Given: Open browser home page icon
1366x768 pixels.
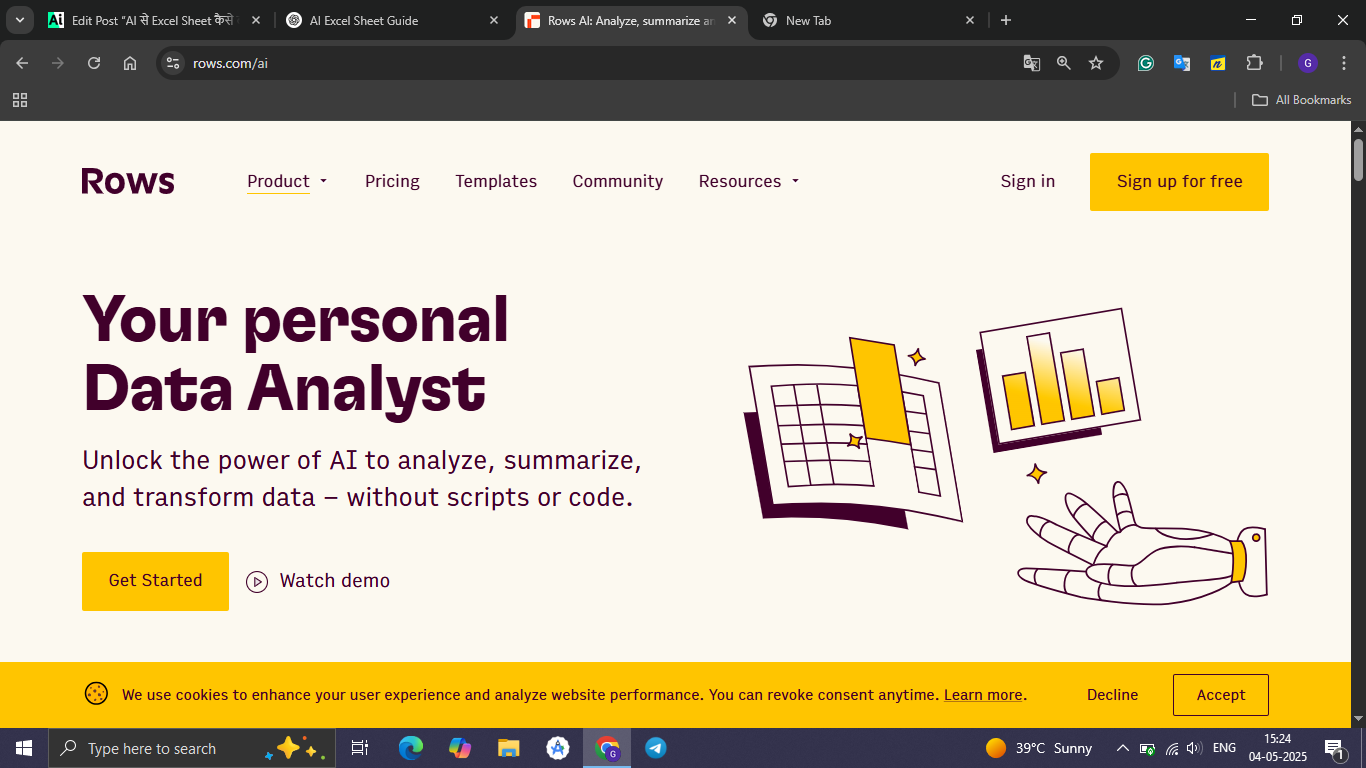Looking at the screenshot, I should (130, 63).
